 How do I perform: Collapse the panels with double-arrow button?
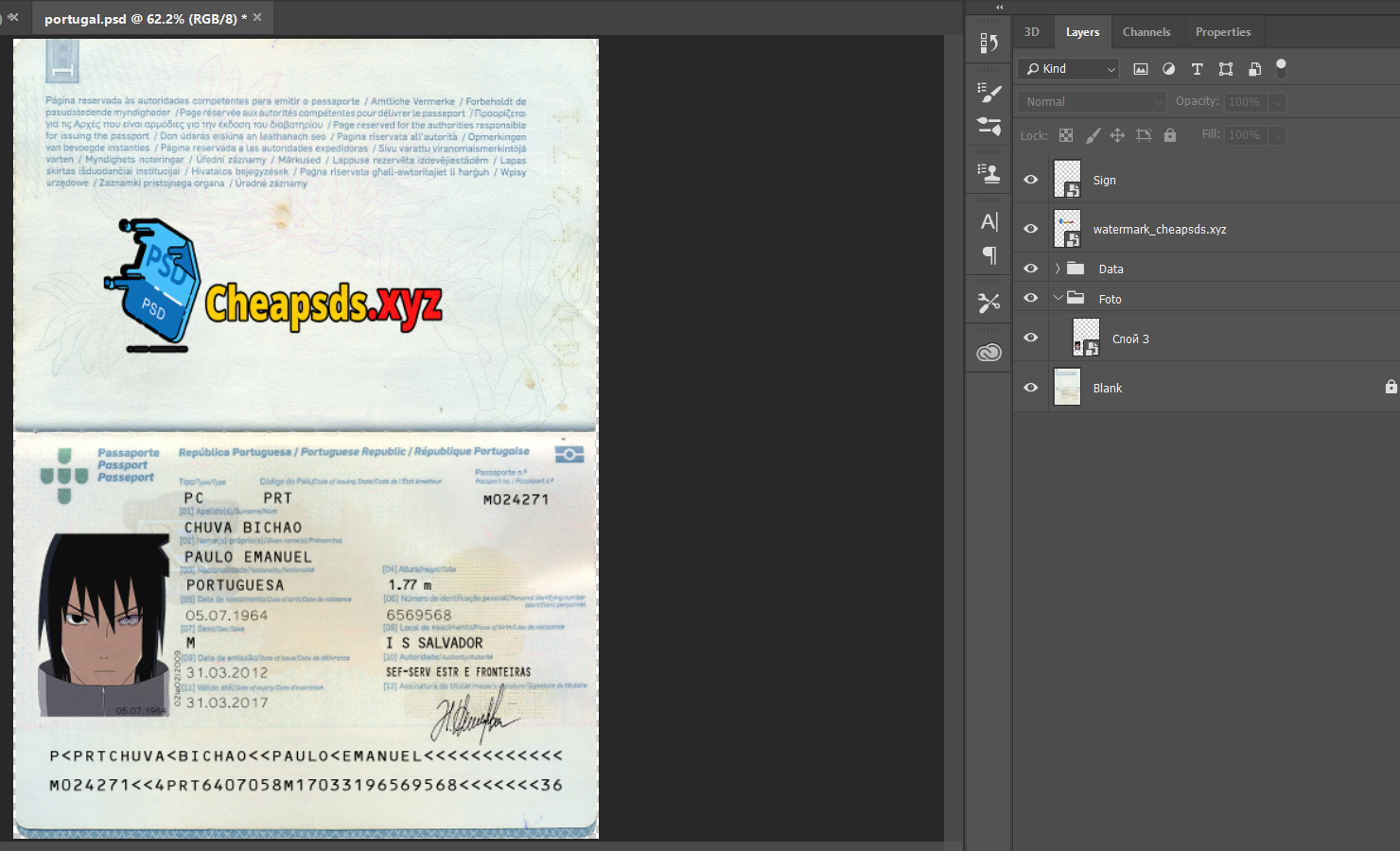point(999,7)
